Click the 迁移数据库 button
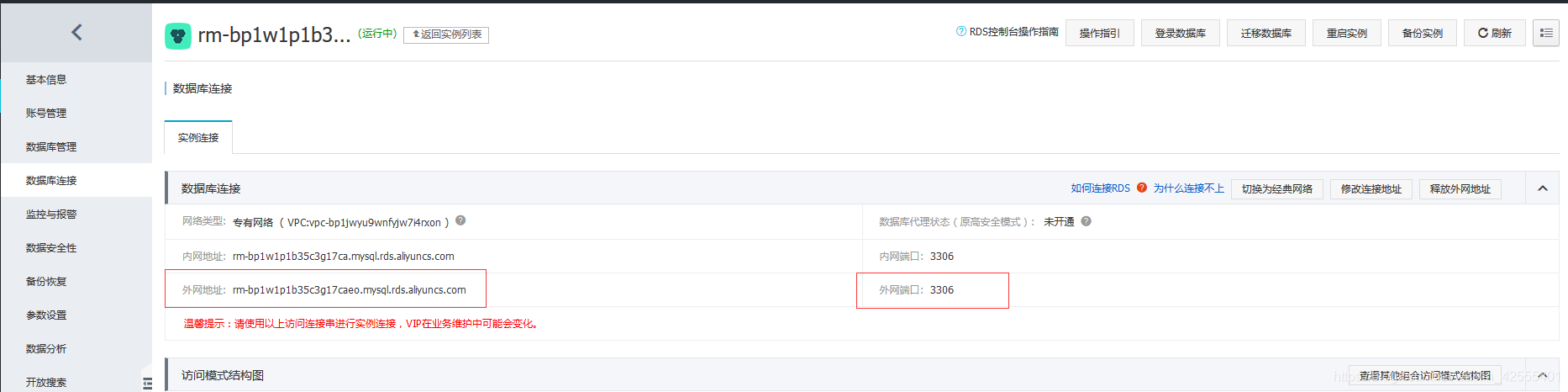The height and width of the screenshot is (392, 1568). 1266,33
